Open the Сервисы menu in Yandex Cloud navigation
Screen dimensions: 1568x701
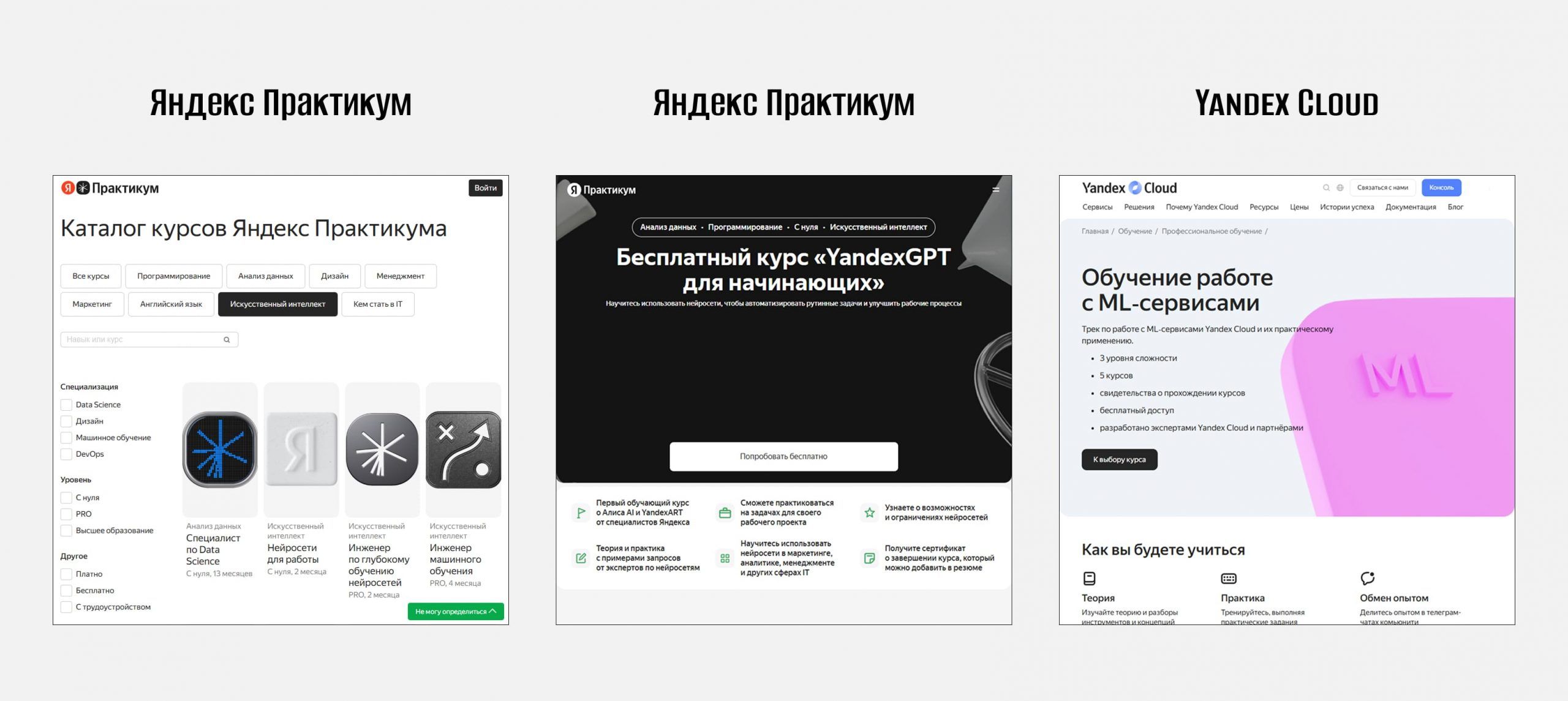[1097, 207]
